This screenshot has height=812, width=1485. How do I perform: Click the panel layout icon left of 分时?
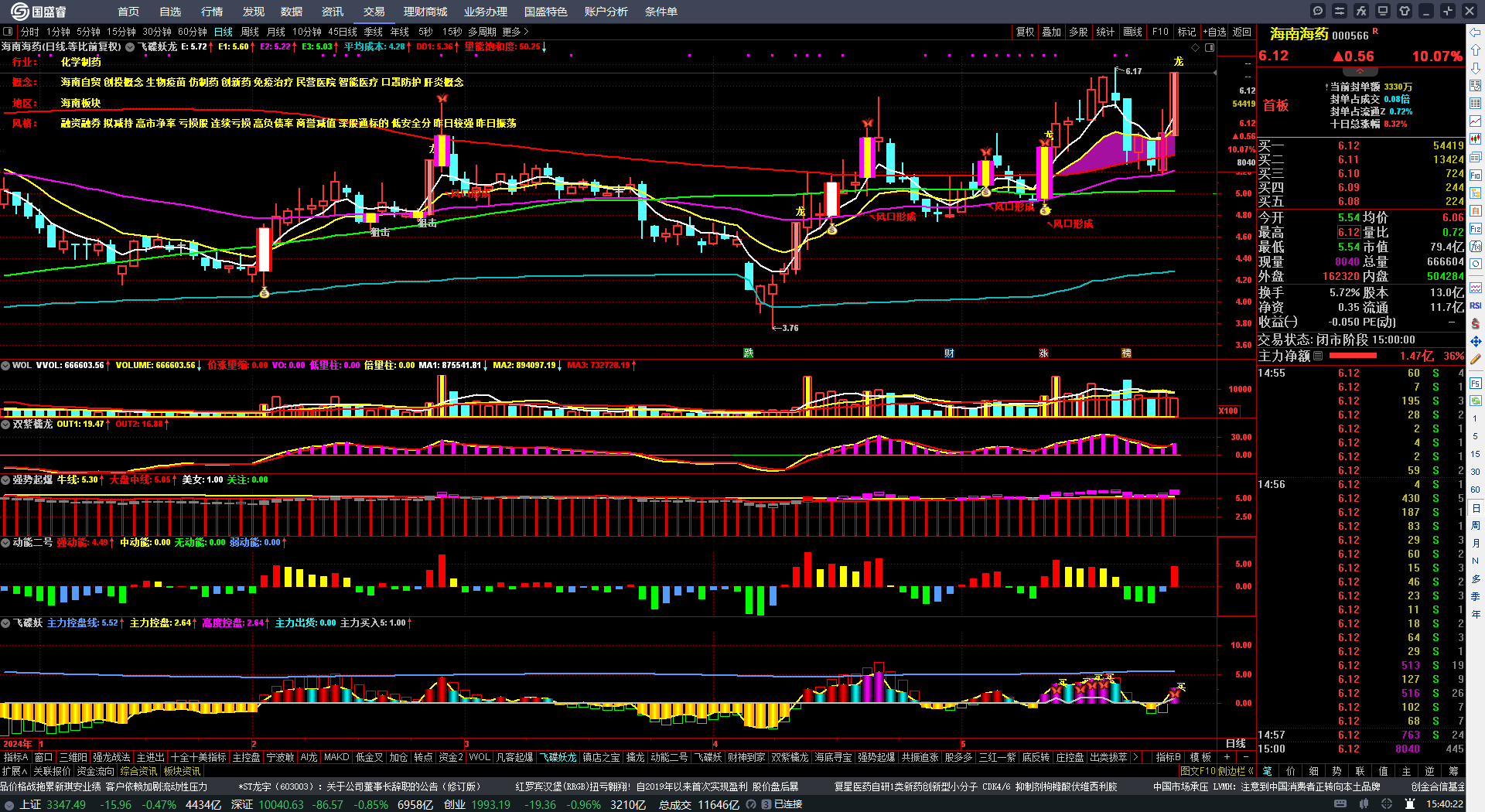pyautogui.click(x=8, y=32)
